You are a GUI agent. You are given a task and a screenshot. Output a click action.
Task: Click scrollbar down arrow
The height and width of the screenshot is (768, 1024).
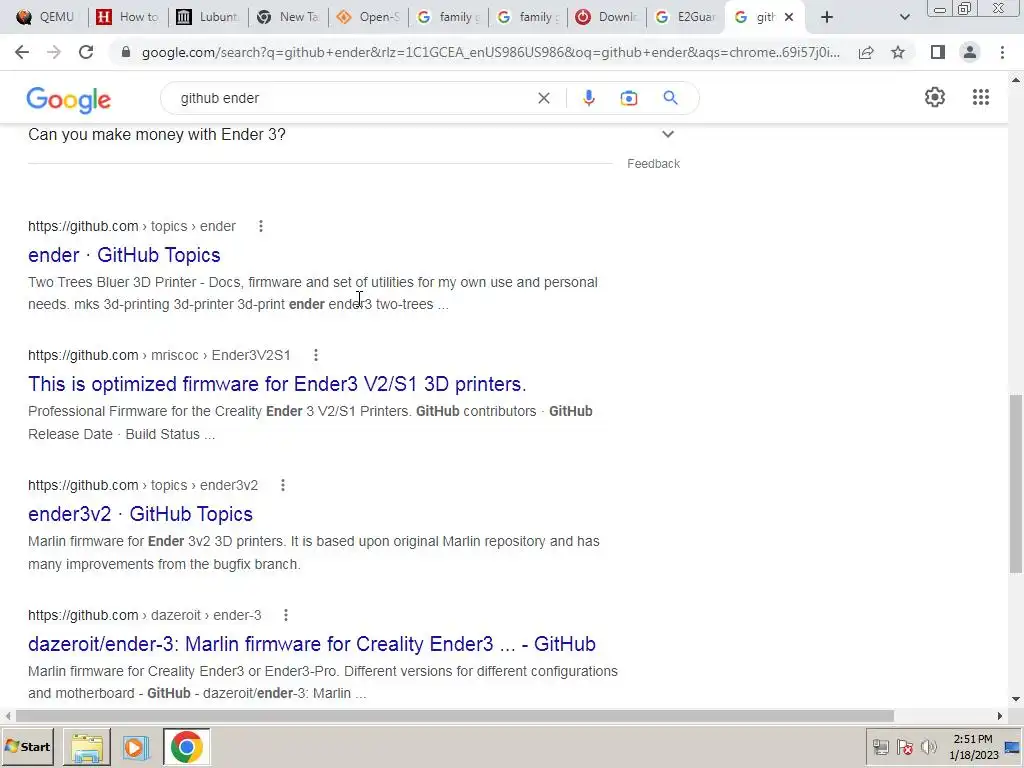1016,699
